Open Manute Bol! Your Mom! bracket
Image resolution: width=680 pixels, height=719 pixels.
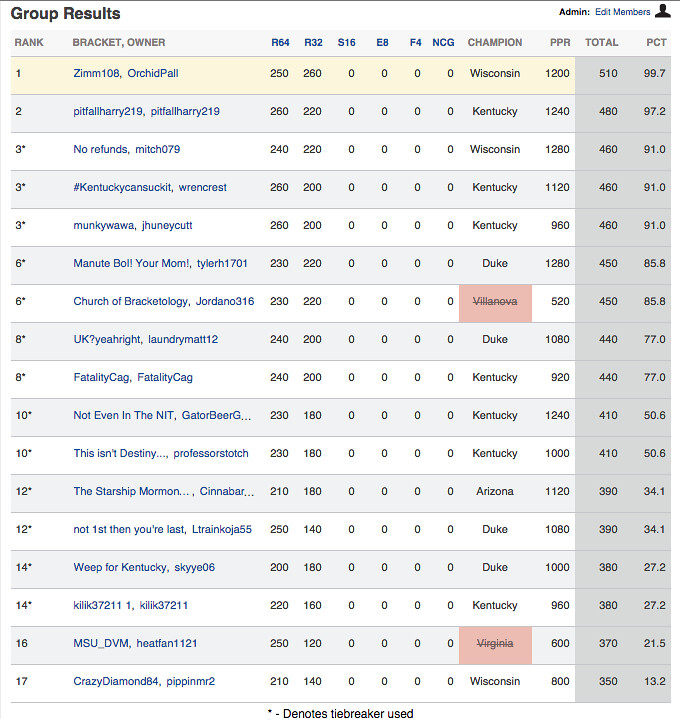[x=131, y=264]
